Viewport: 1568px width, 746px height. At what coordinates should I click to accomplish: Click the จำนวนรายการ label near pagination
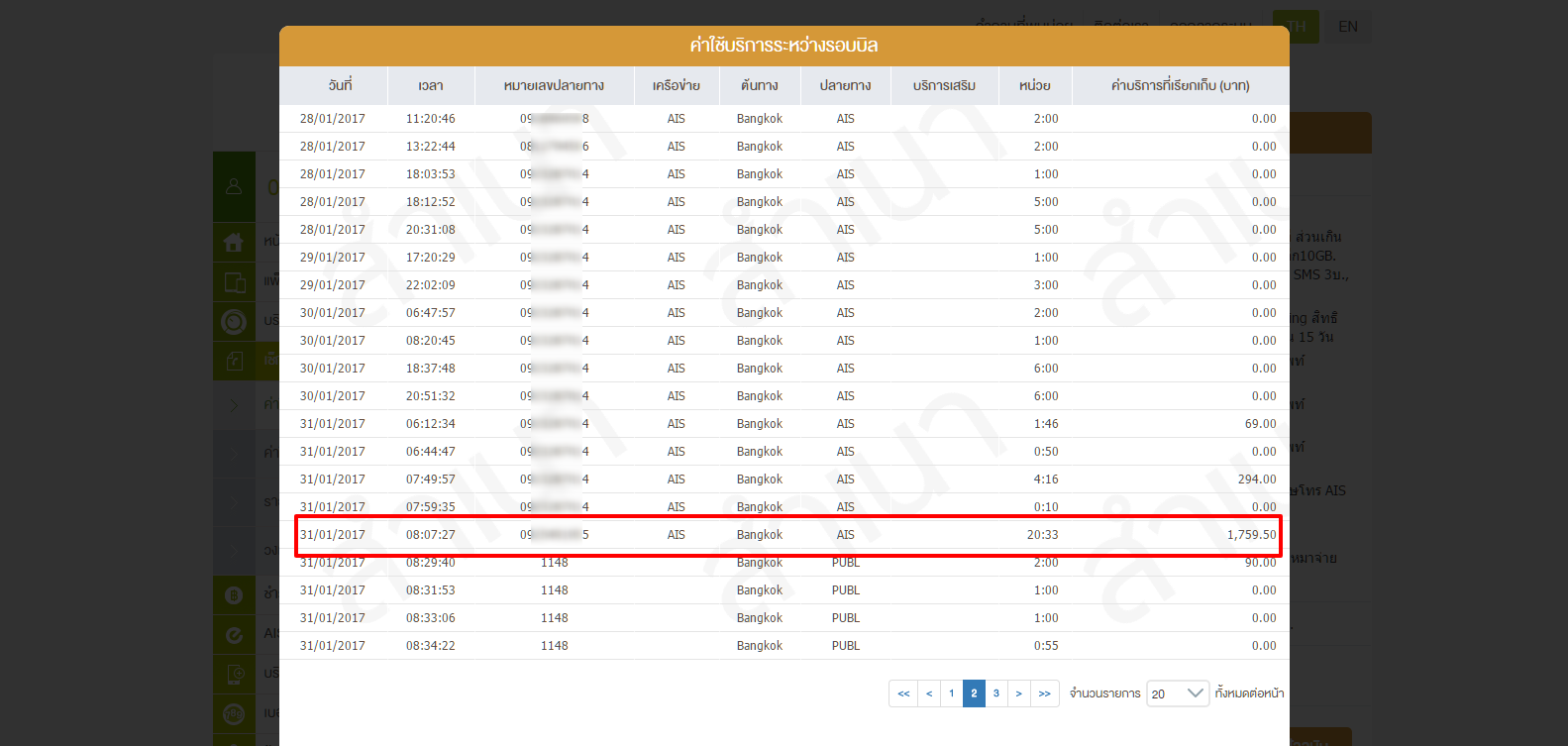pos(1104,693)
